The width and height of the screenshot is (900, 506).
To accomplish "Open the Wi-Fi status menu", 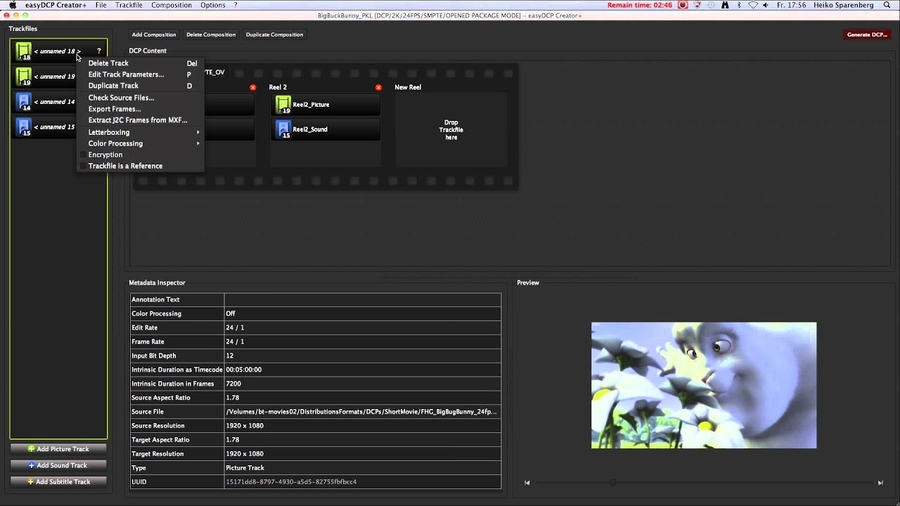I will [x=752, y=5].
